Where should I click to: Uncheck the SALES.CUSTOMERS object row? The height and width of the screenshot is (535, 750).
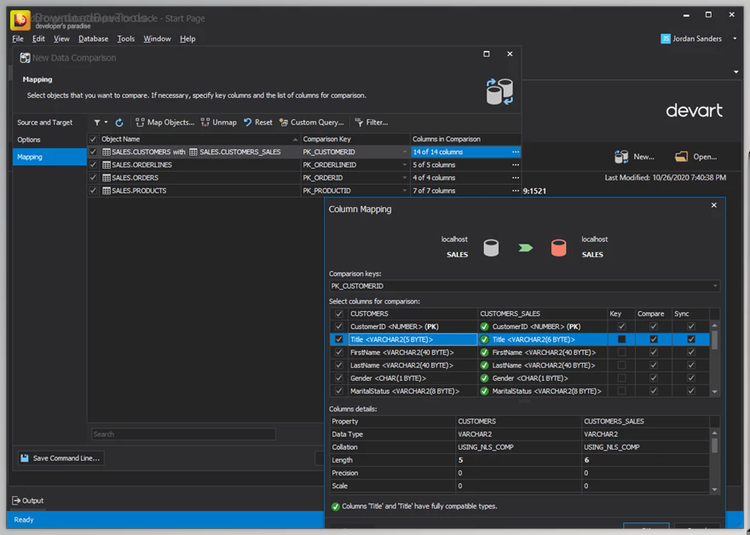(93, 152)
